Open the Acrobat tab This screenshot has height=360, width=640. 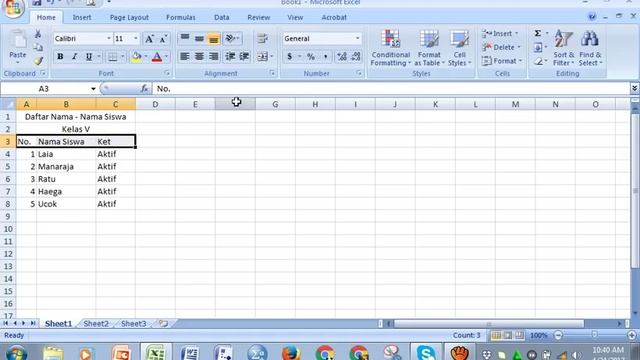click(334, 18)
